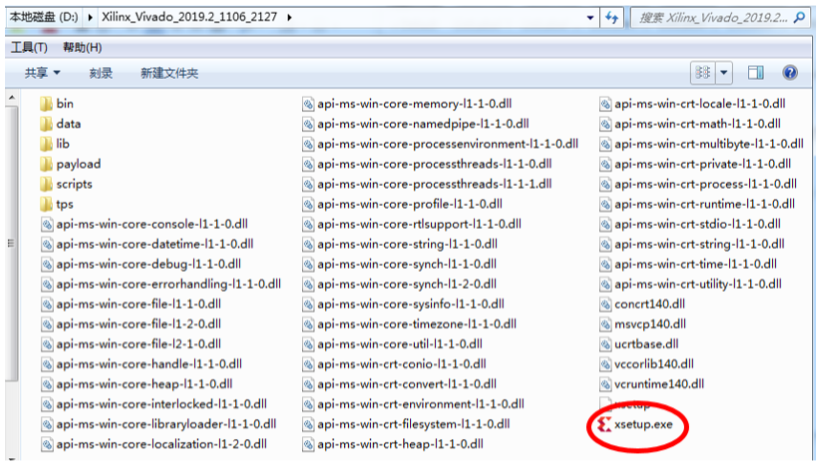Select api-ms-win-core-datetime-l1-1-0.dll file name
Viewport: 822px width, 467px height.
155,244
